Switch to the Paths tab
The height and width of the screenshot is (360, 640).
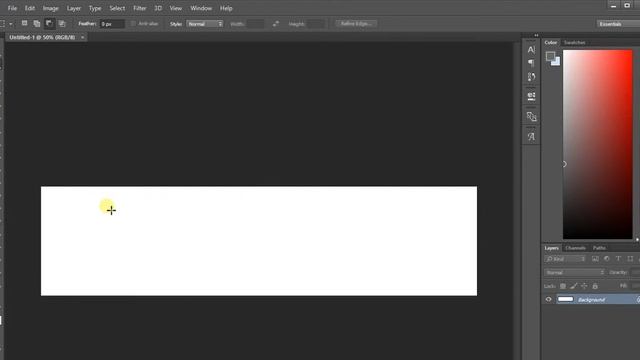pos(599,248)
